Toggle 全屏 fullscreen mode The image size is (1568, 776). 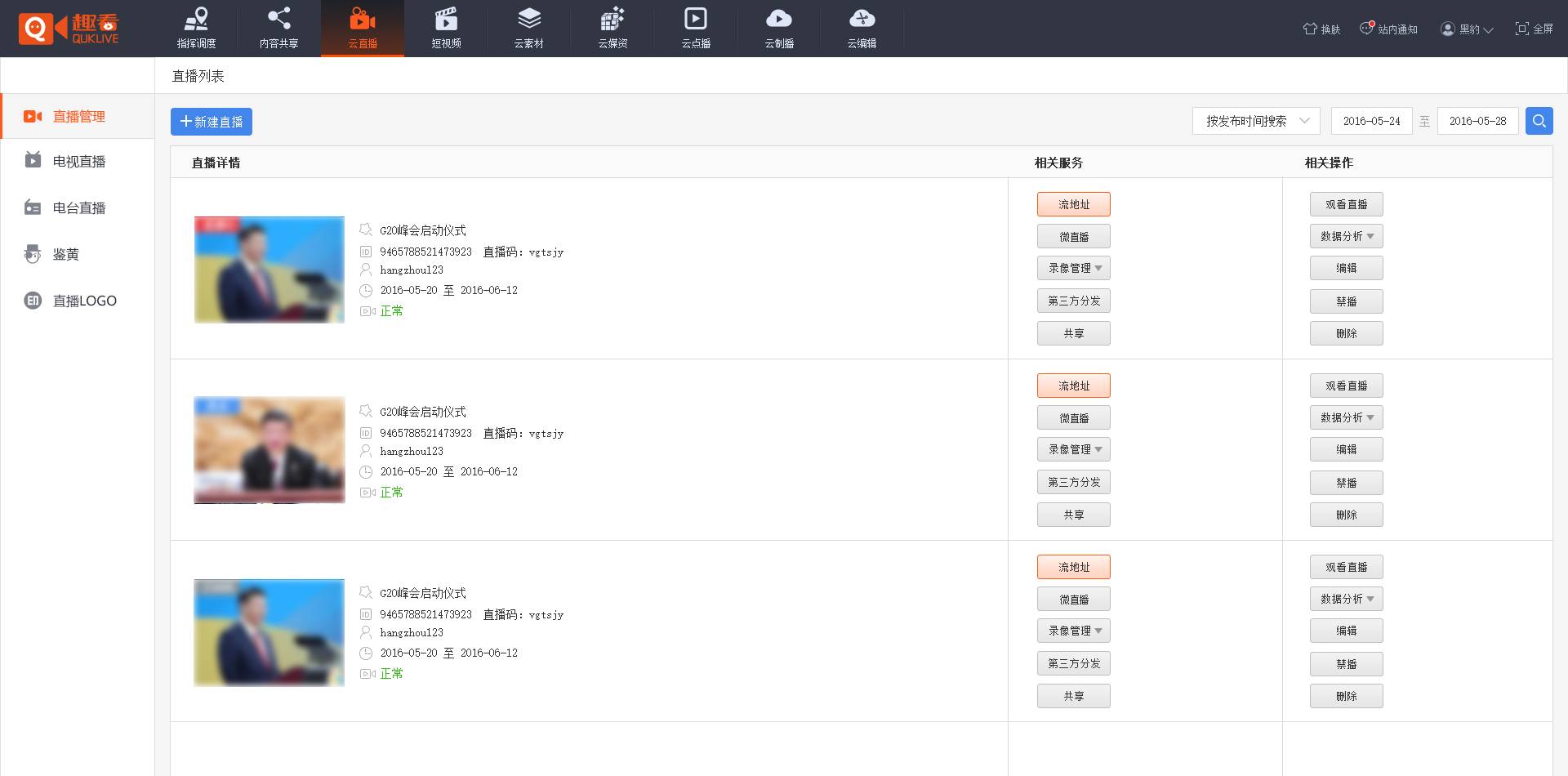1534,29
